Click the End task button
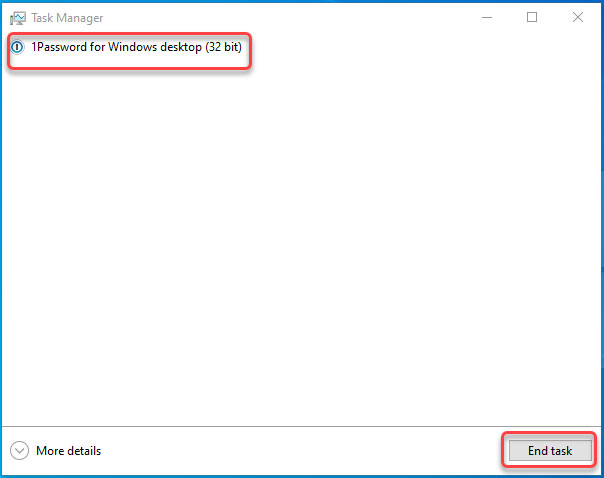The height and width of the screenshot is (478, 604). (550, 450)
